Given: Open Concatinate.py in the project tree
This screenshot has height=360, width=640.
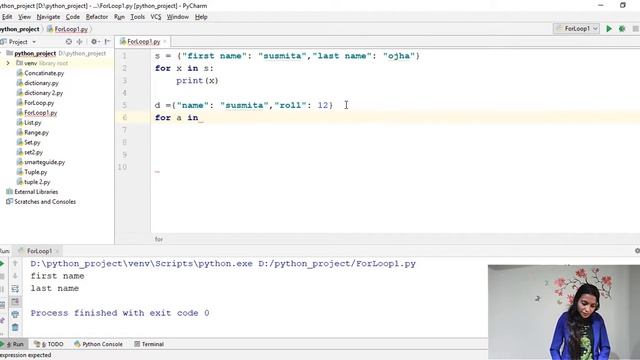Looking at the screenshot, I should [44, 73].
